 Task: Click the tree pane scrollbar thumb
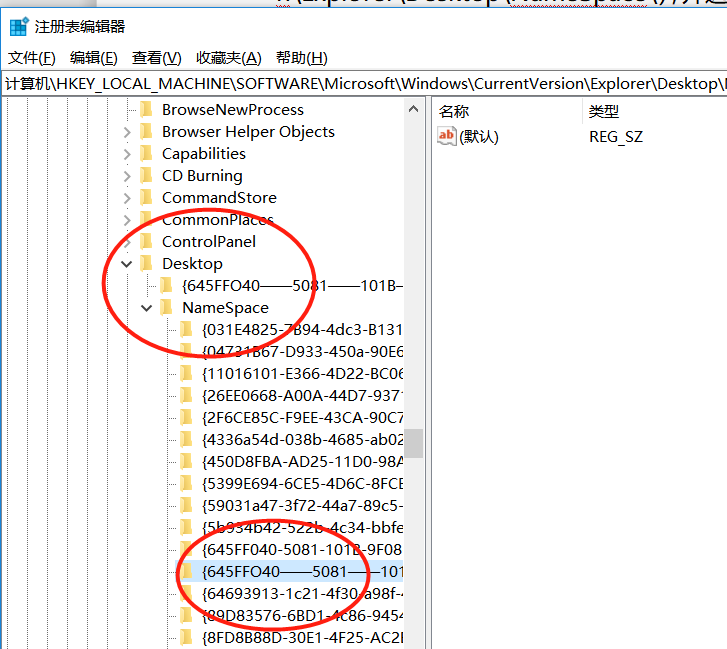(x=414, y=443)
